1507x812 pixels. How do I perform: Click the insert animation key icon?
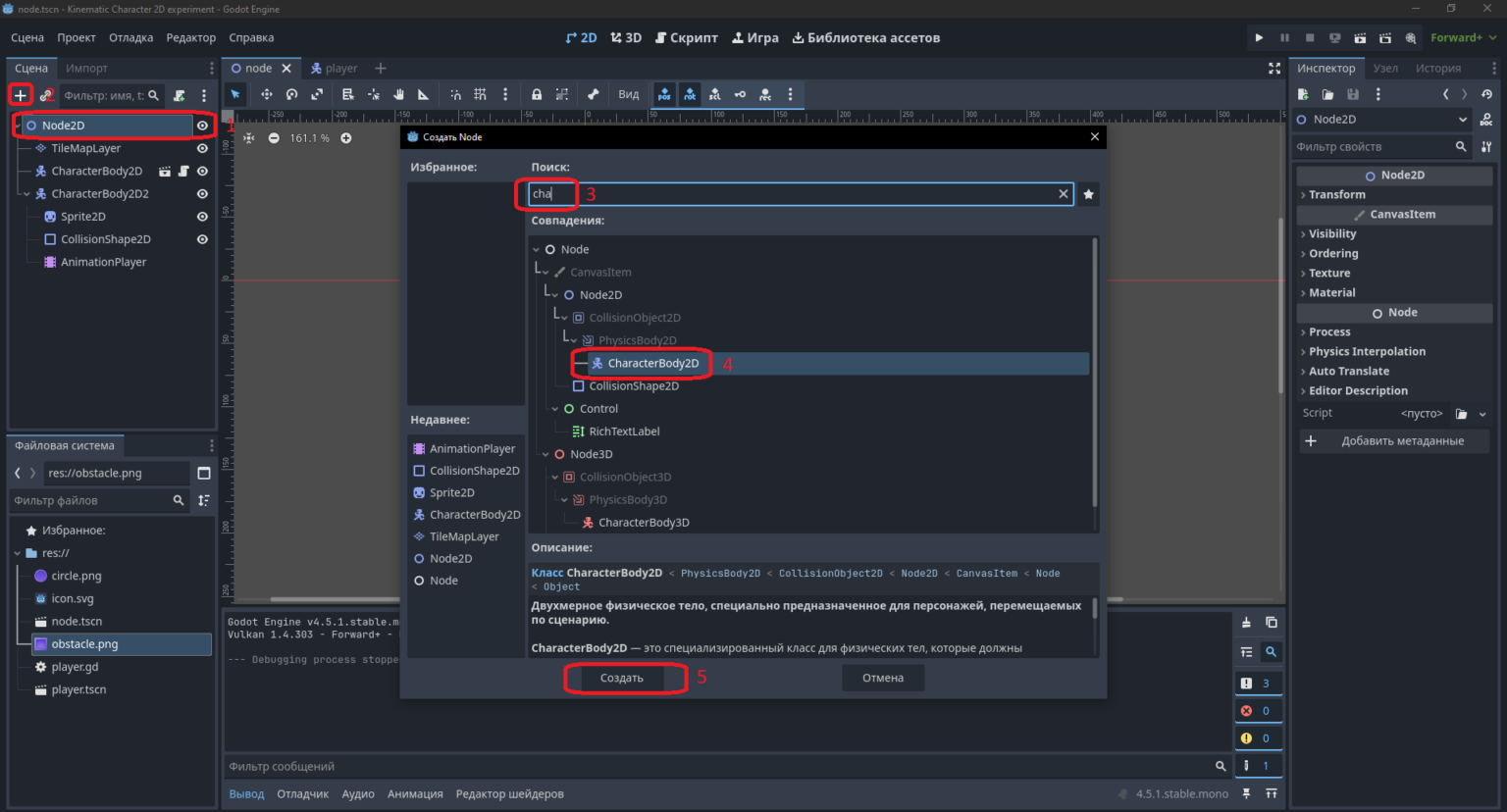(740, 94)
